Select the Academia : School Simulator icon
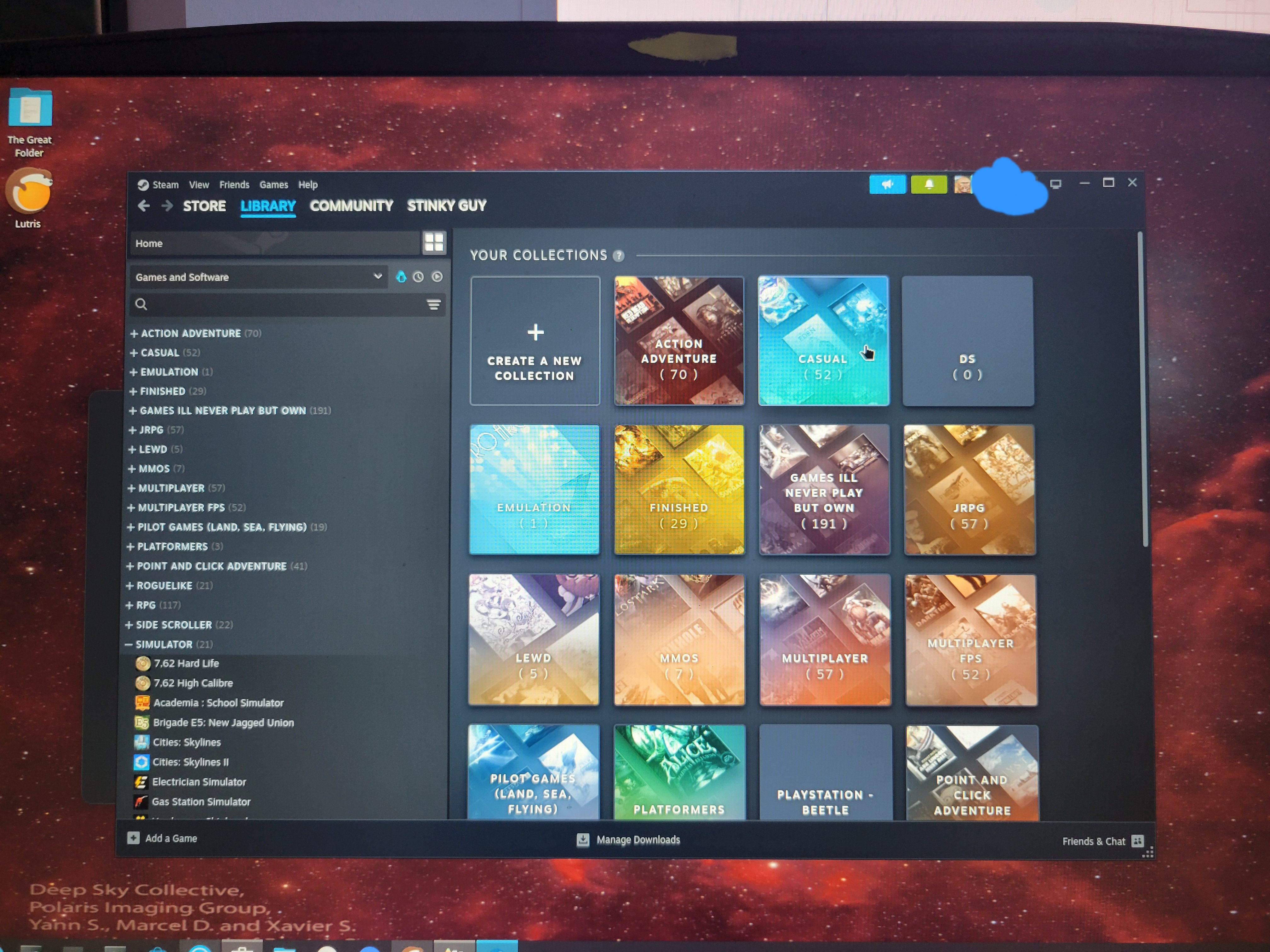This screenshot has height=952, width=1270. tap(142, 703)
